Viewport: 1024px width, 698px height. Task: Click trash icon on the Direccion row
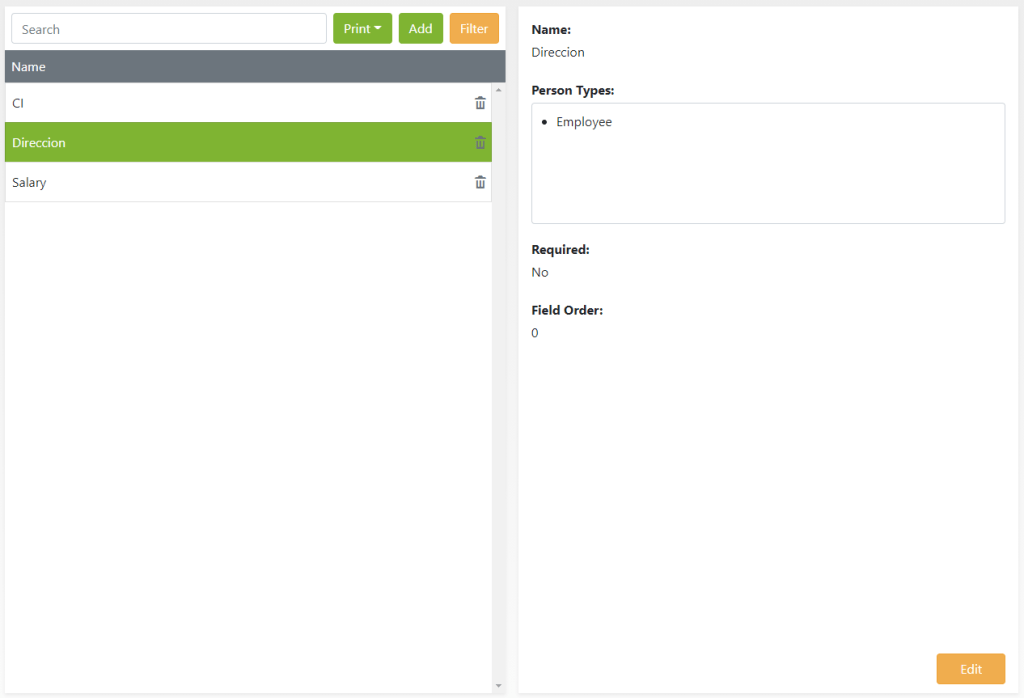[480, 143]
